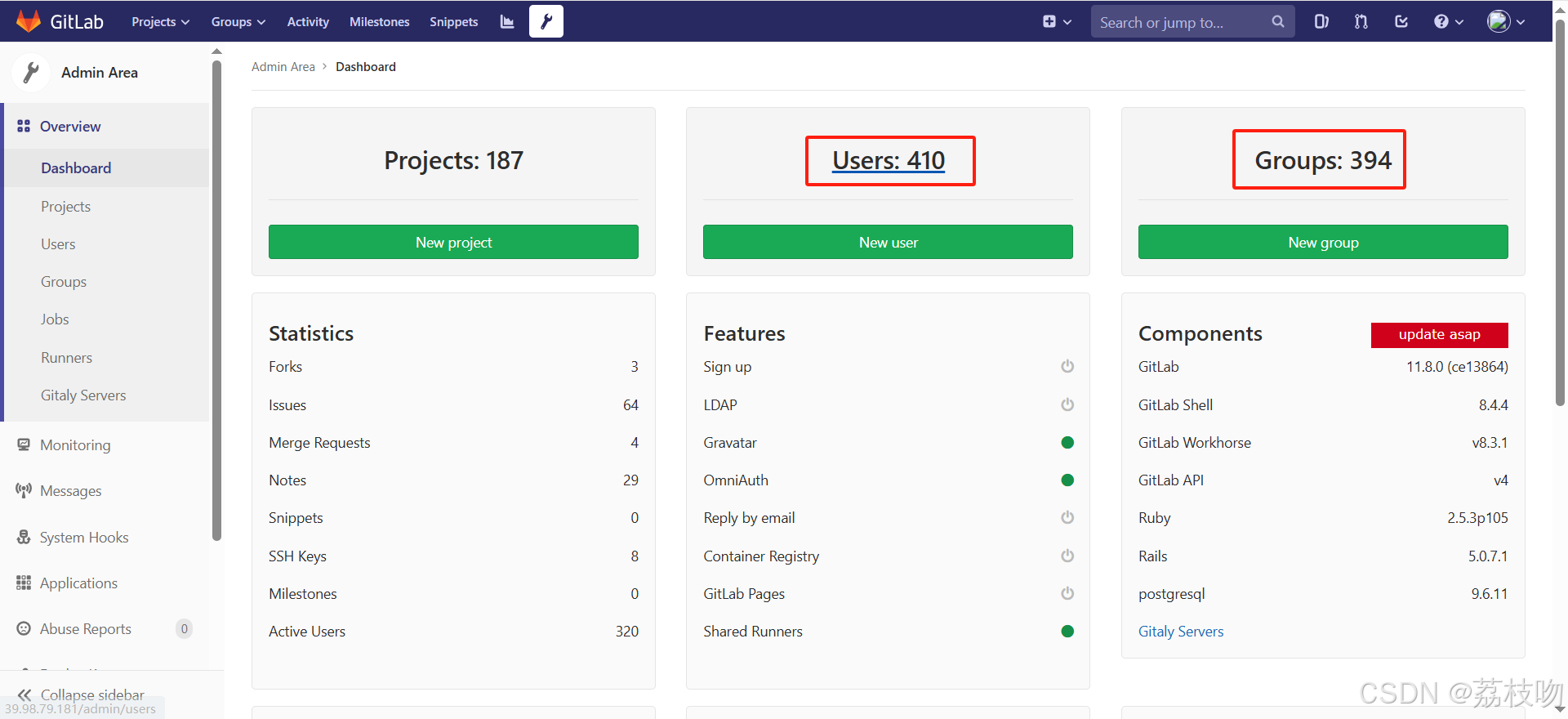Expand the Groups dropdown in navbar
The width and height of the screenshot is (1568, 719).
238,22
